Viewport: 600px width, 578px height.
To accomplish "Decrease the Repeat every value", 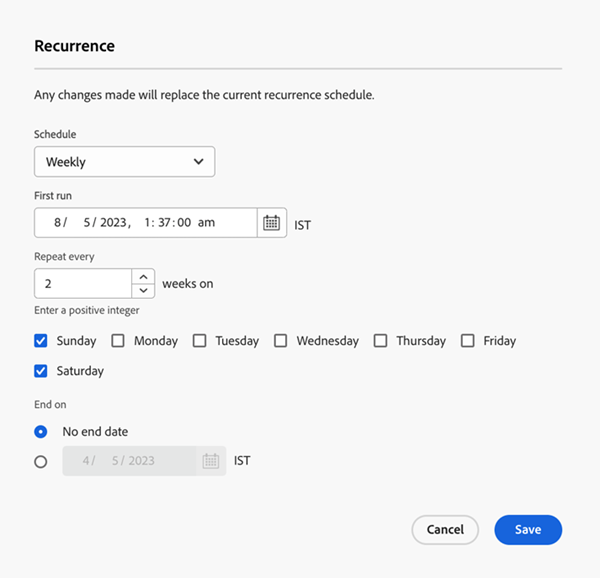I will [145, 290].
